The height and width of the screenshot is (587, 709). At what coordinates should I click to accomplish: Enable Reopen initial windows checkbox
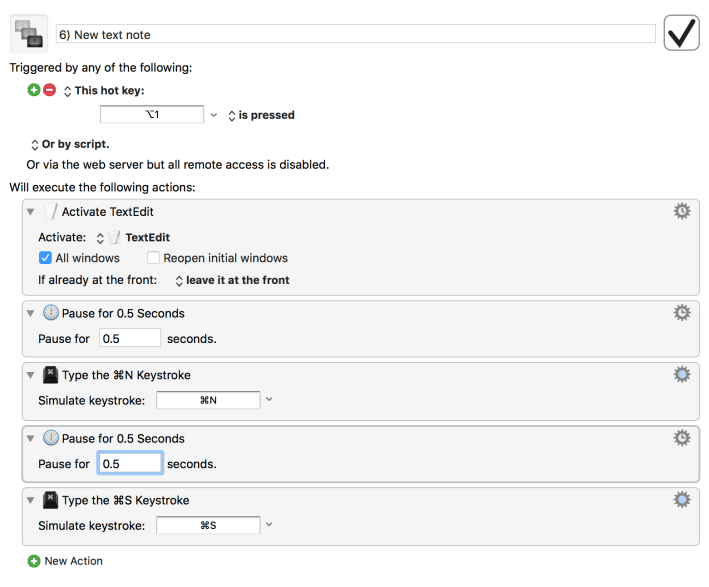pyautogui.click(x=153, y=258)
